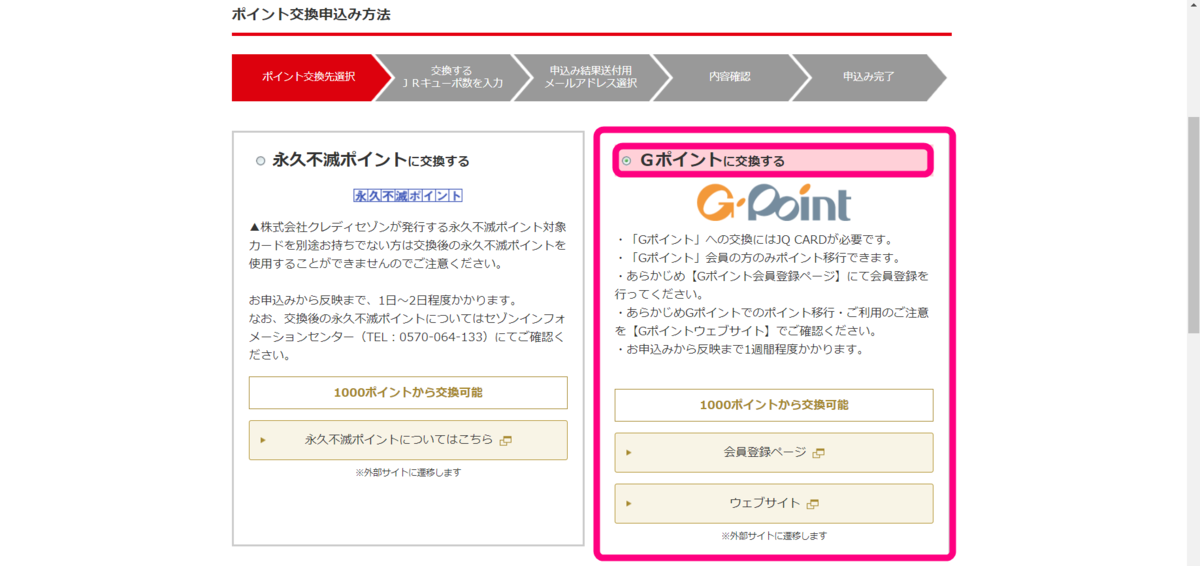The height and width of the screenshot is (566, 1200).
Task: Click external-link icon beside 永久不滅ポイントについてはこちら
Action: pyautogui.click(x=506, y=440)
